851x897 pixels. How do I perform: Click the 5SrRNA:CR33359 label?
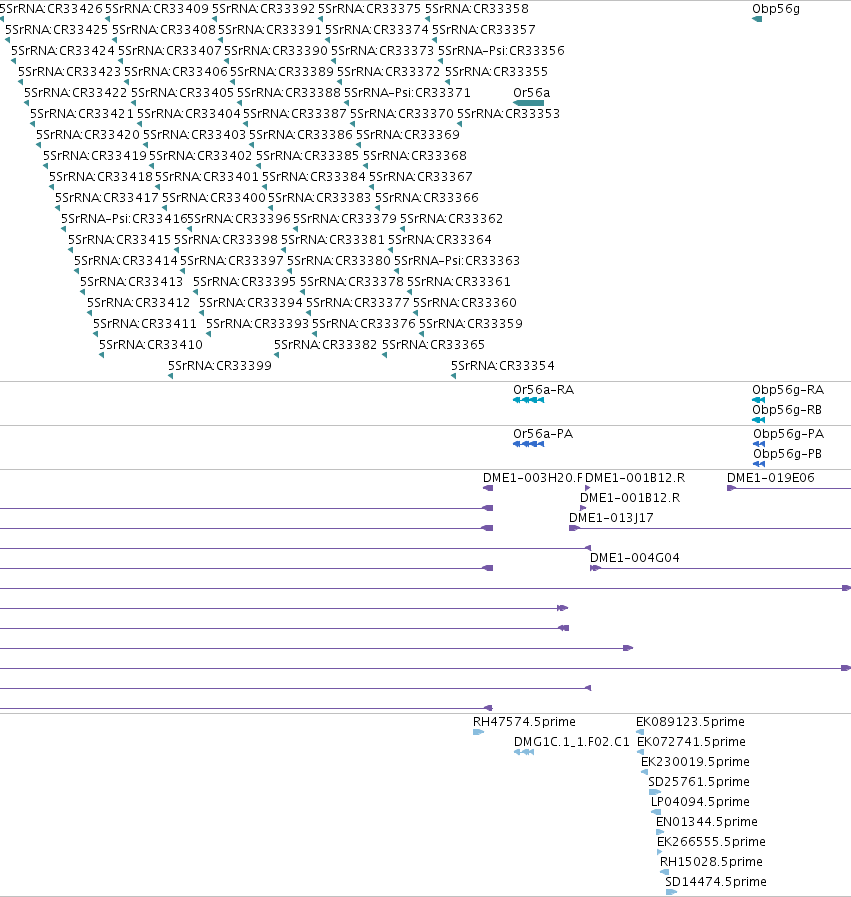(471, 323)
